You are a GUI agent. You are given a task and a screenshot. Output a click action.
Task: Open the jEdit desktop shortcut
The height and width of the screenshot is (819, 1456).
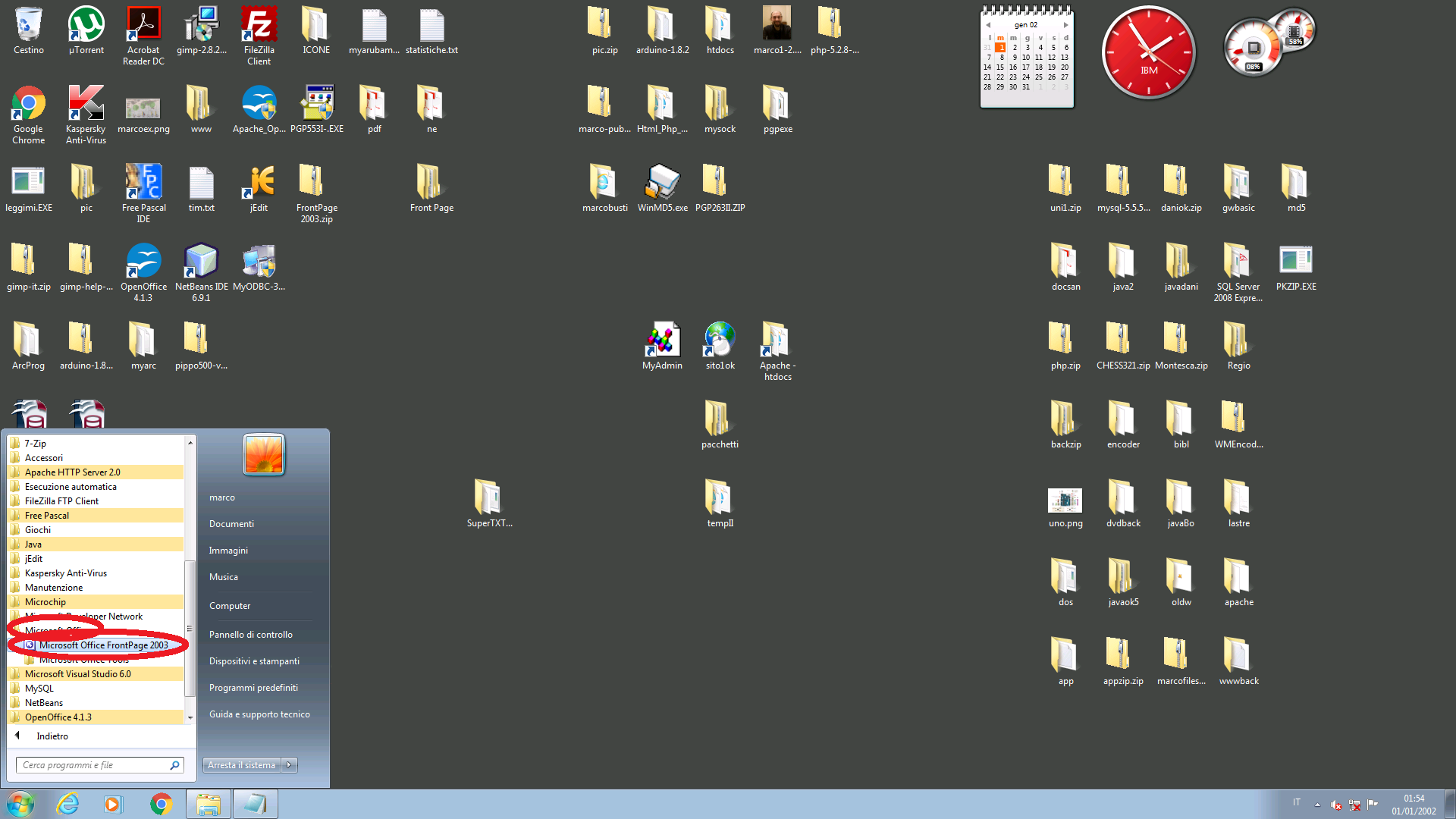pos(259,184)
